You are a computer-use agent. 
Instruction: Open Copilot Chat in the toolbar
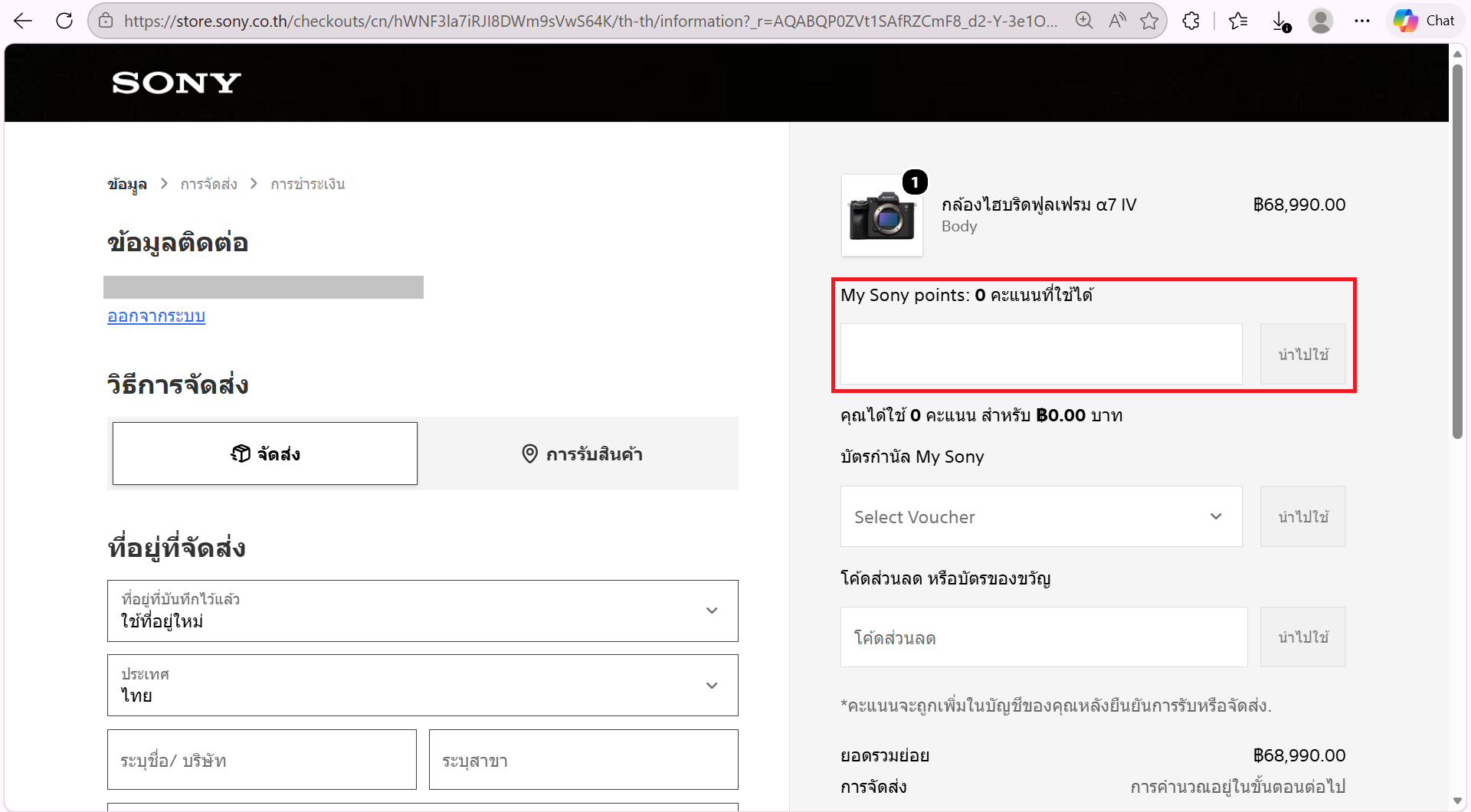point(1424,21)
